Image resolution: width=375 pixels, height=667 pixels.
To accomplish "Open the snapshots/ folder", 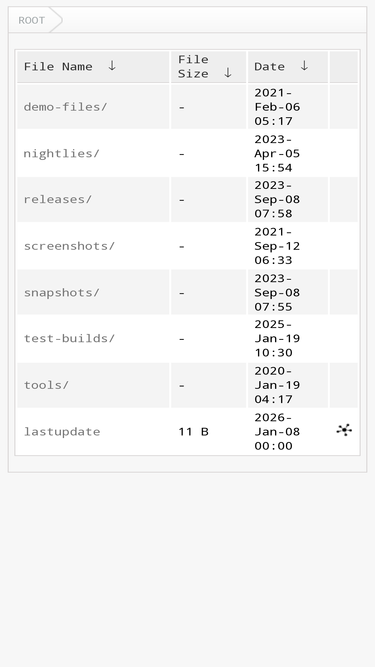I will tap(61, 292).
